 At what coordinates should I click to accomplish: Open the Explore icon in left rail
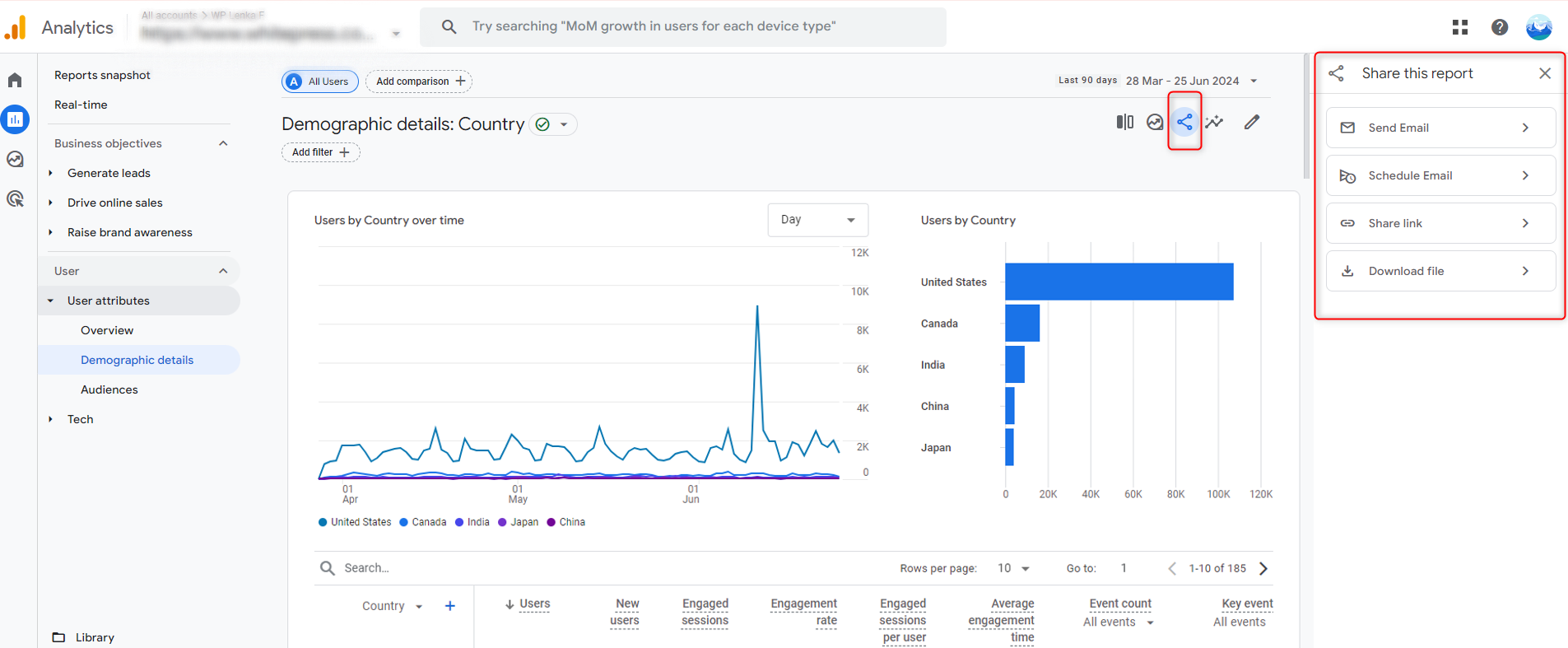click(15, 159)
